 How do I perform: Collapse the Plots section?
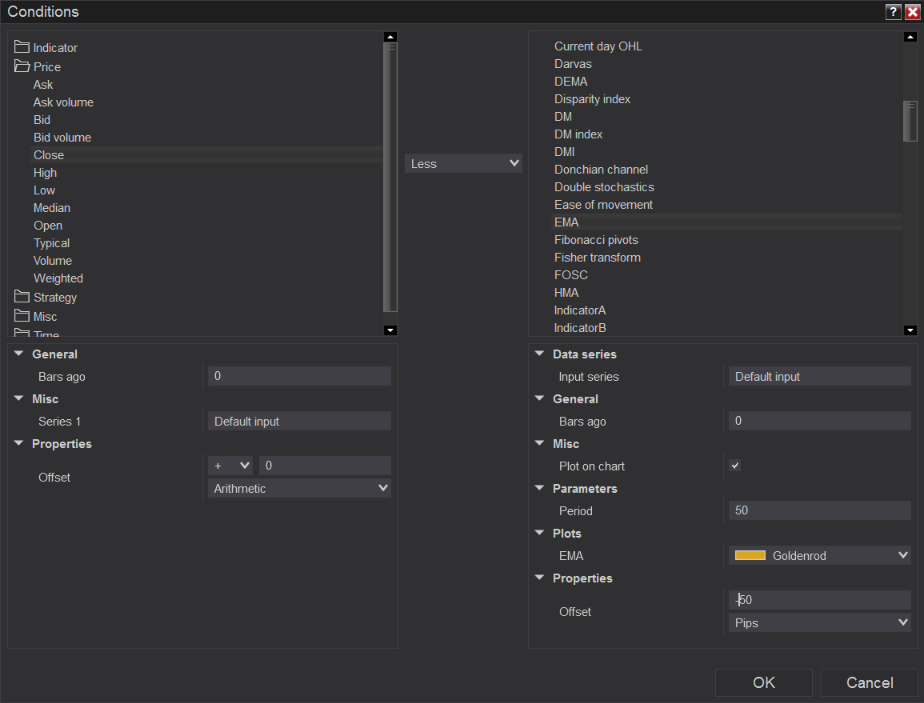tap(539, 533)
